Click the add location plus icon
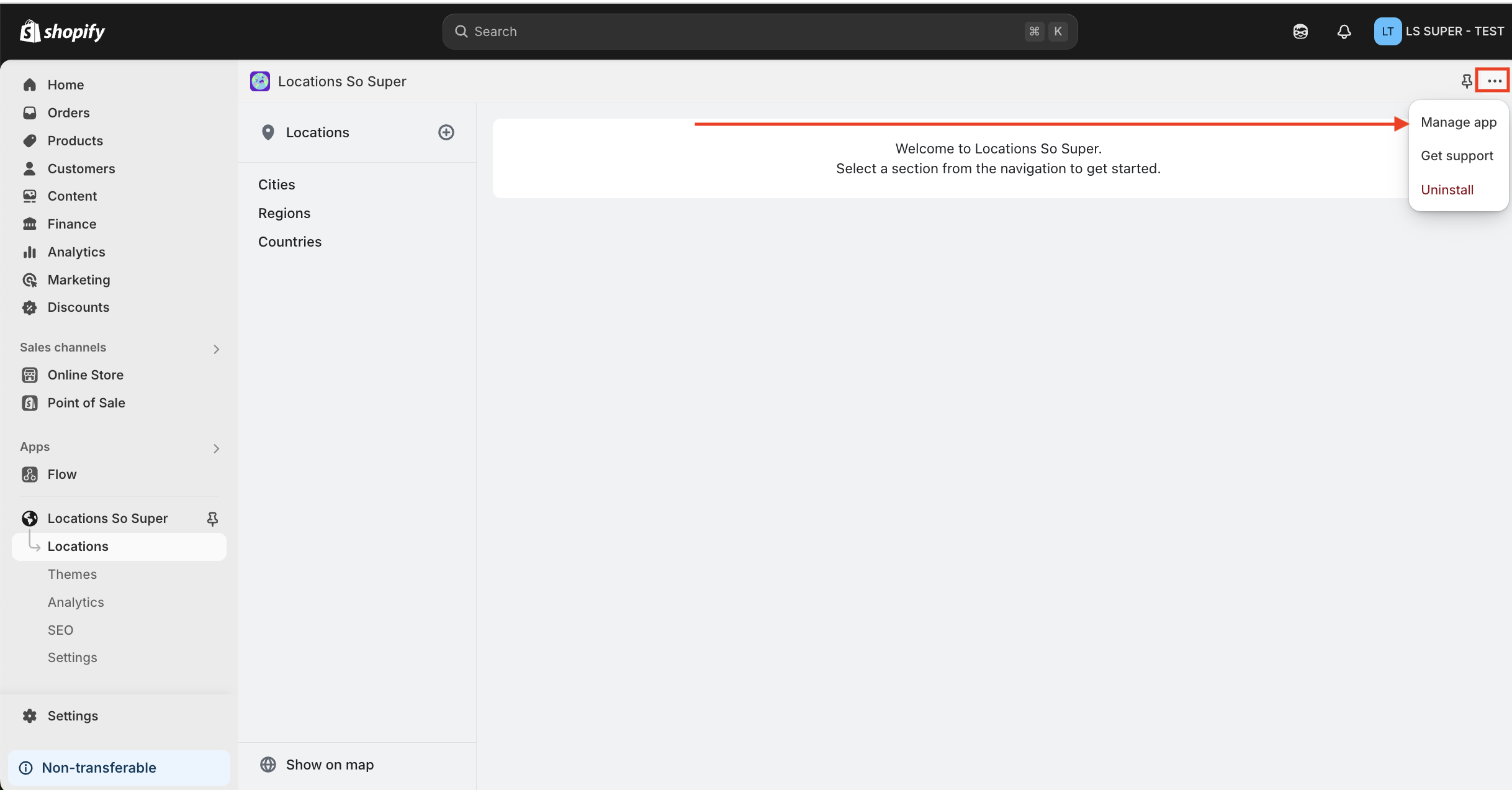Viewport: 1512px width, 790px height. [x=446, y=132]
